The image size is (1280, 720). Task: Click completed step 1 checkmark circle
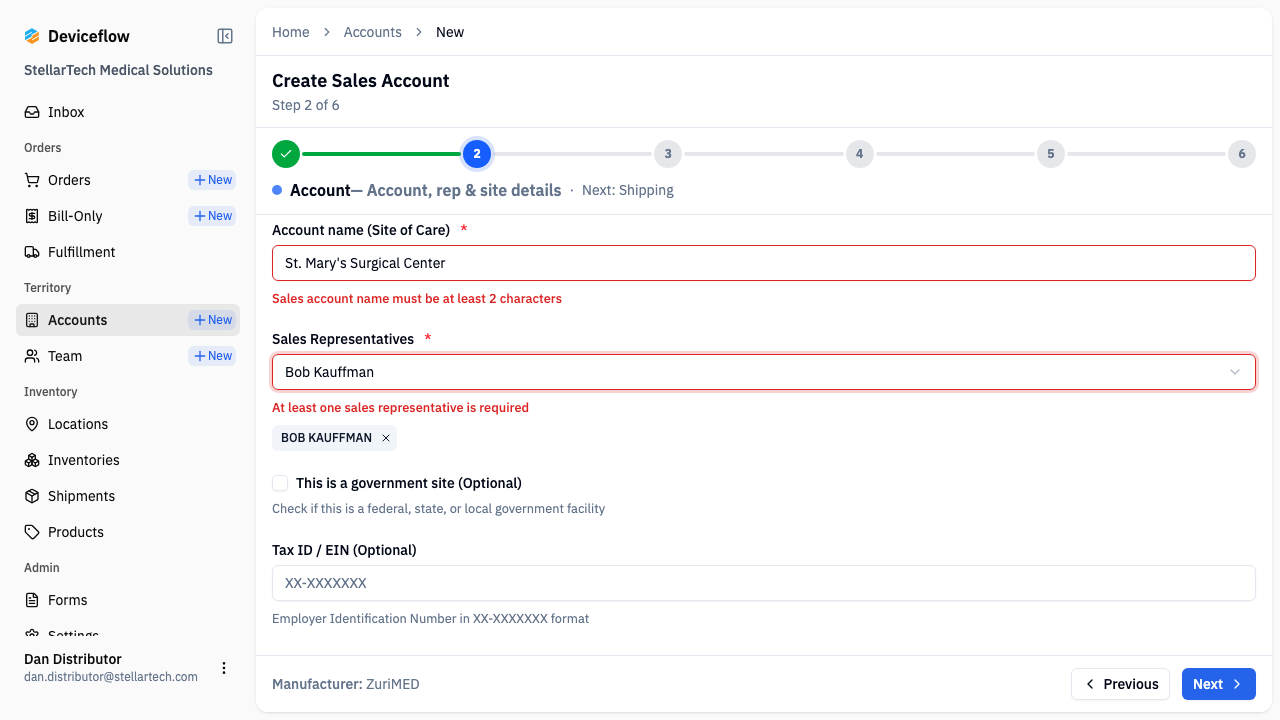(286, 154)
